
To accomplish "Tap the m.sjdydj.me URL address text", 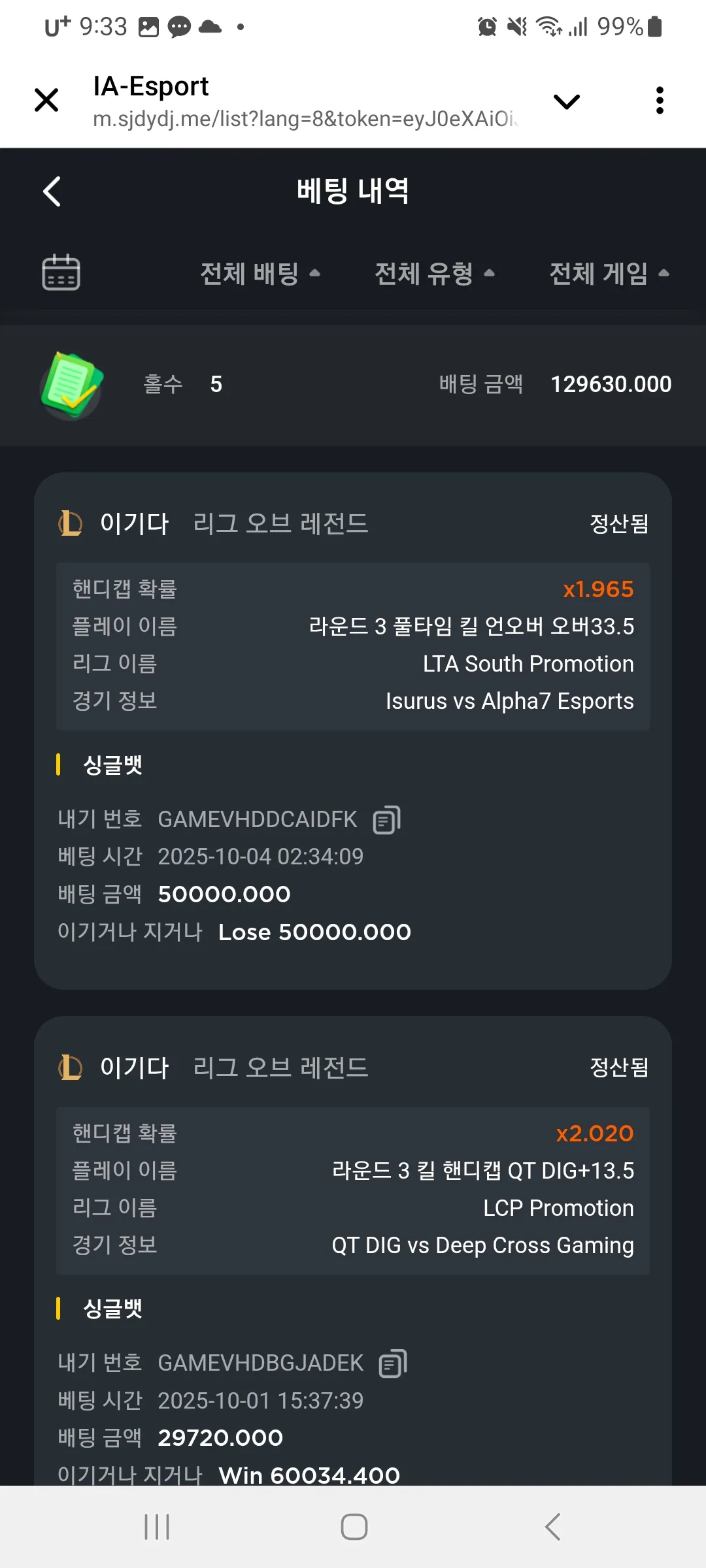I will coord(305,119).
